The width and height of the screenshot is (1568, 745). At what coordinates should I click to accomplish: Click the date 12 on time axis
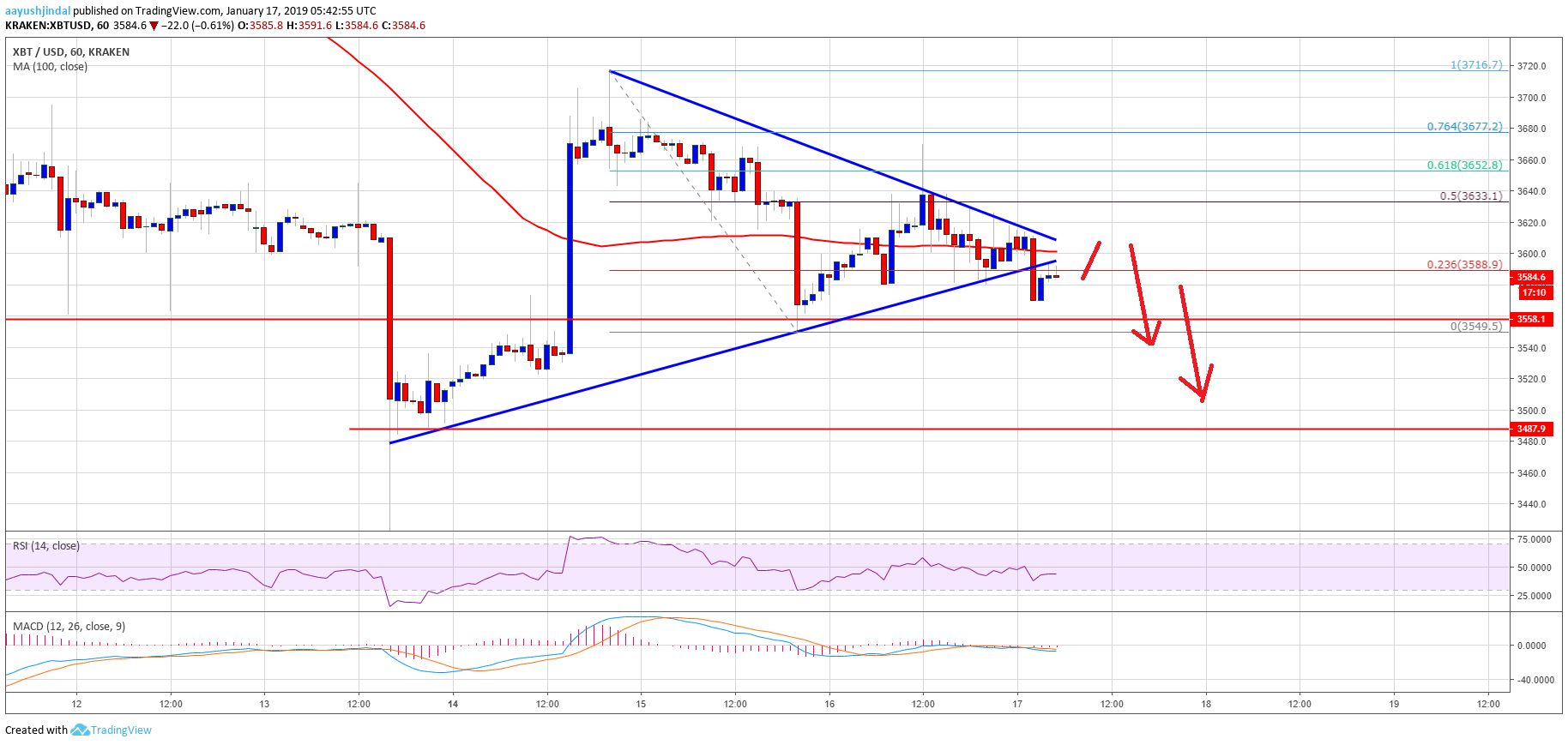pos(76,704)
